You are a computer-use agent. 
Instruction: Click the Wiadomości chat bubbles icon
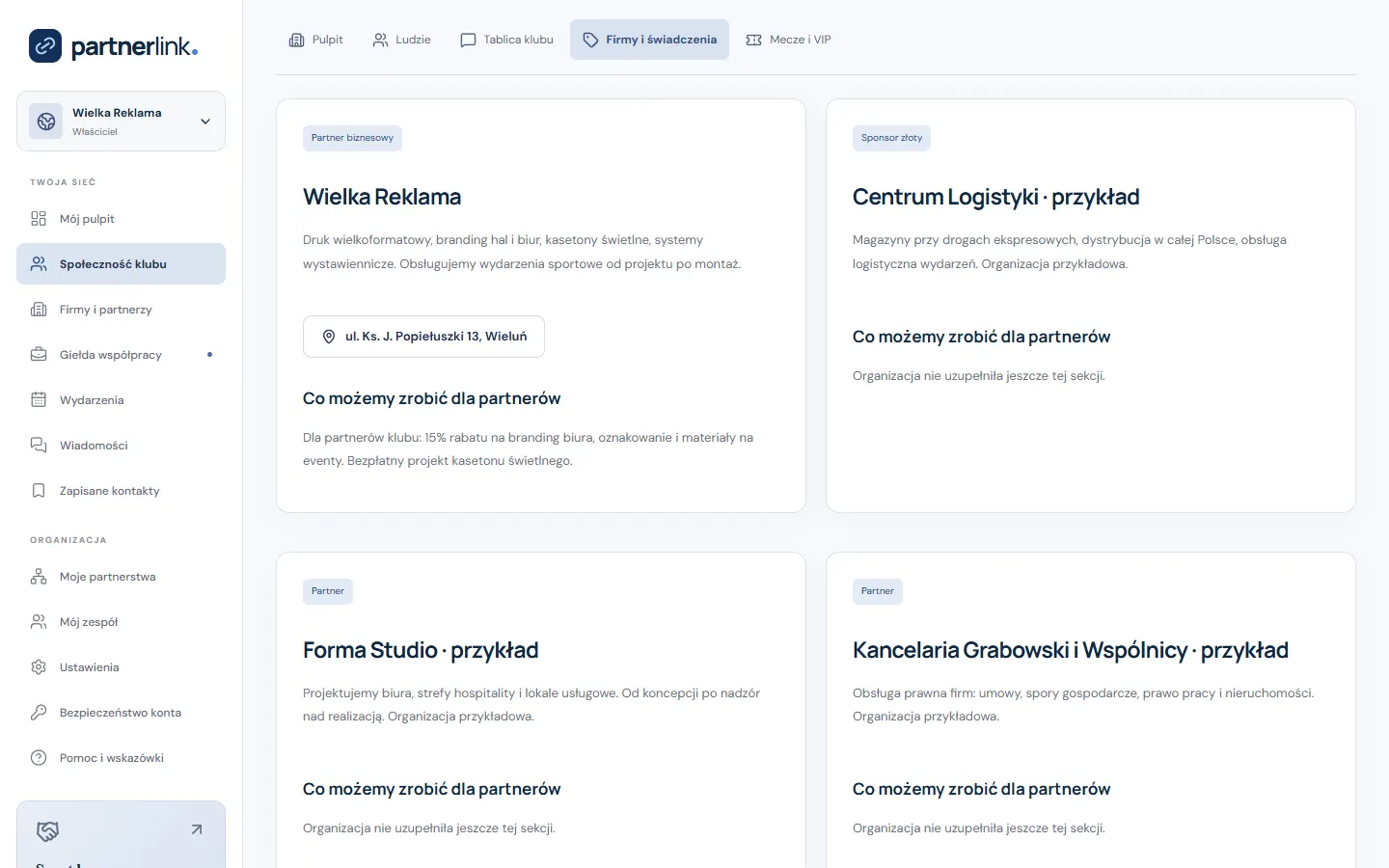tap(39, 446)
